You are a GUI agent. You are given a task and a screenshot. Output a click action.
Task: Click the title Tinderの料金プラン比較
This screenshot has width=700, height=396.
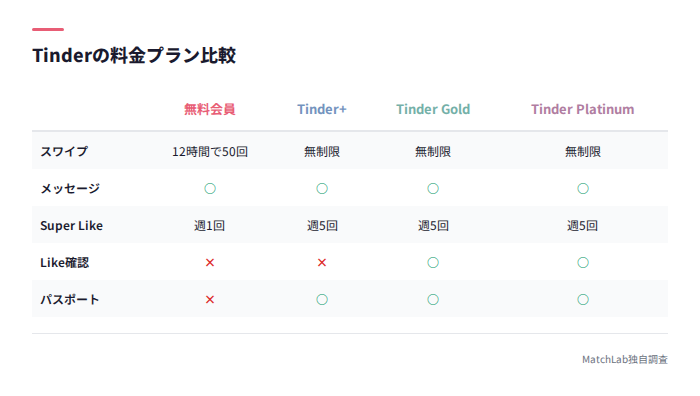pos(134,55)
